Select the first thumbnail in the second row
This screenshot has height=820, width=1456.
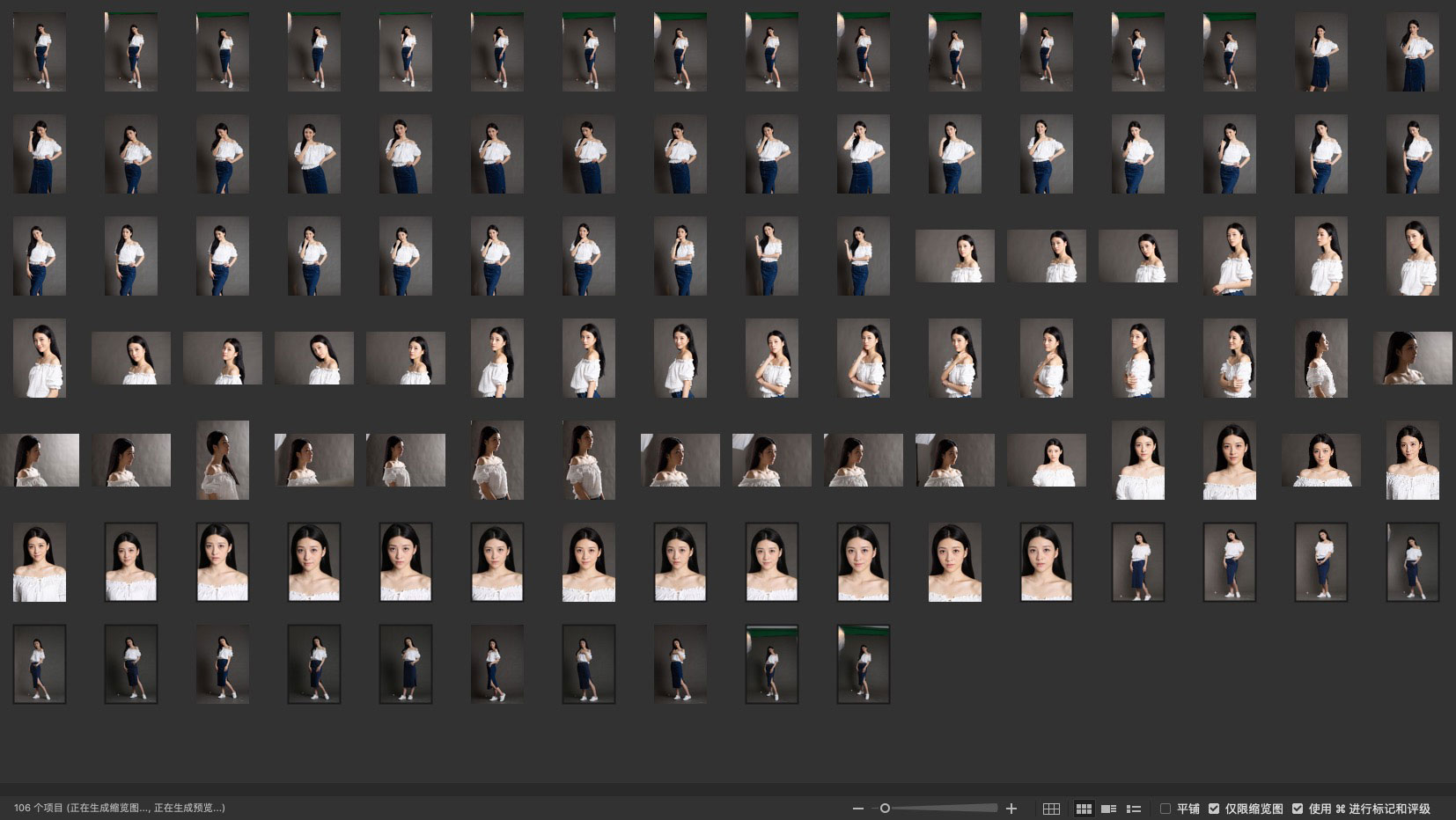click(x=40, y=154)
